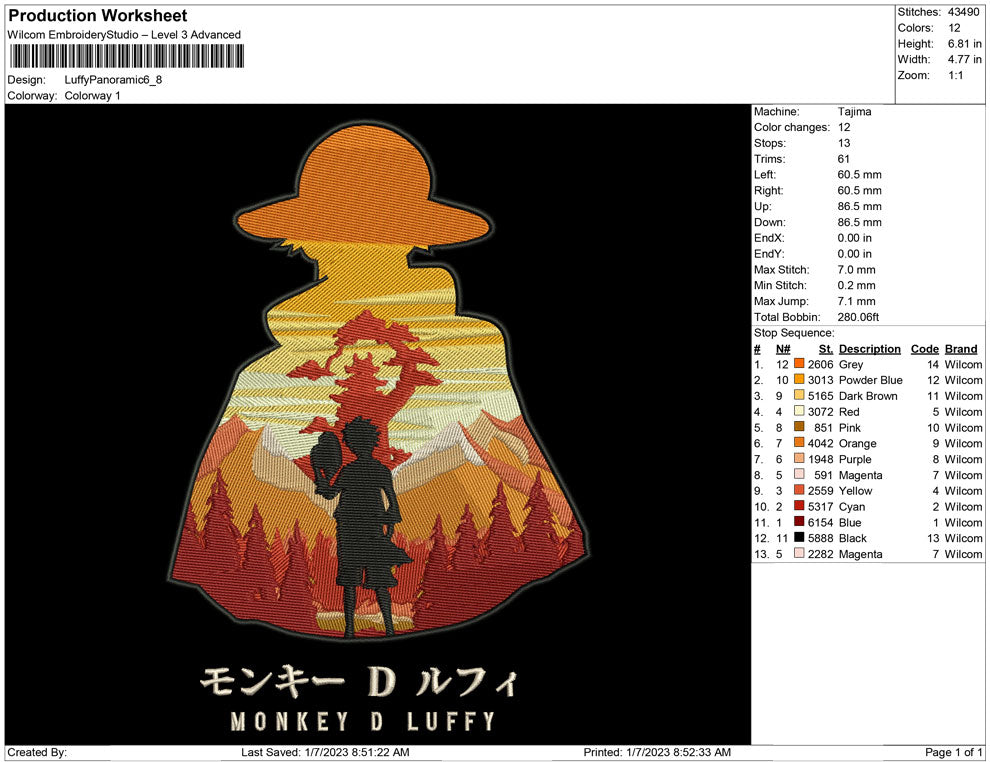Select design name LuffyPanoramic6_8
Viewport: 990px width, 762px height.
(x=113, y=80)
